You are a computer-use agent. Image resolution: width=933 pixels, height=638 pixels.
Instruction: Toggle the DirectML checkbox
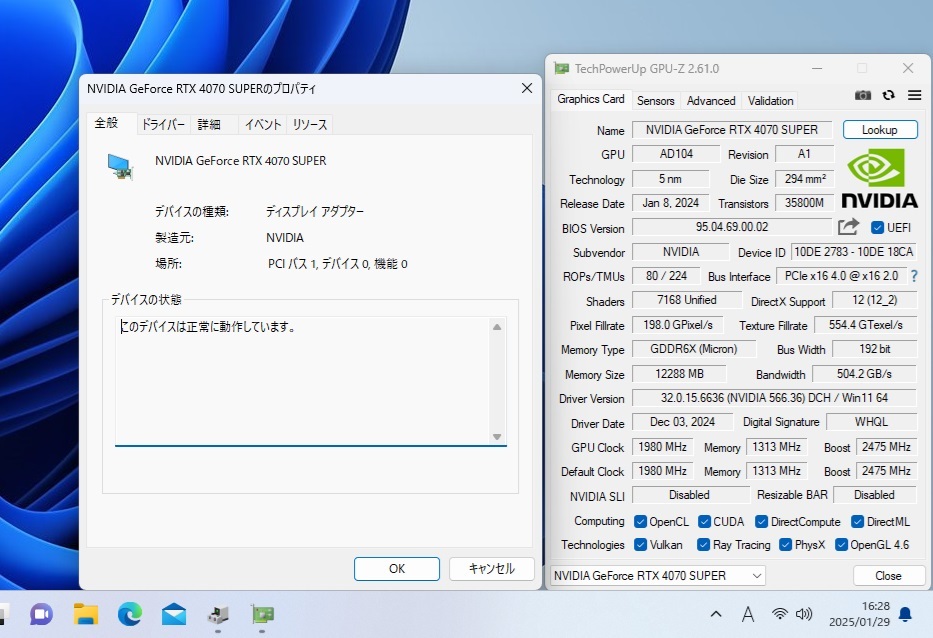(857, 522)
